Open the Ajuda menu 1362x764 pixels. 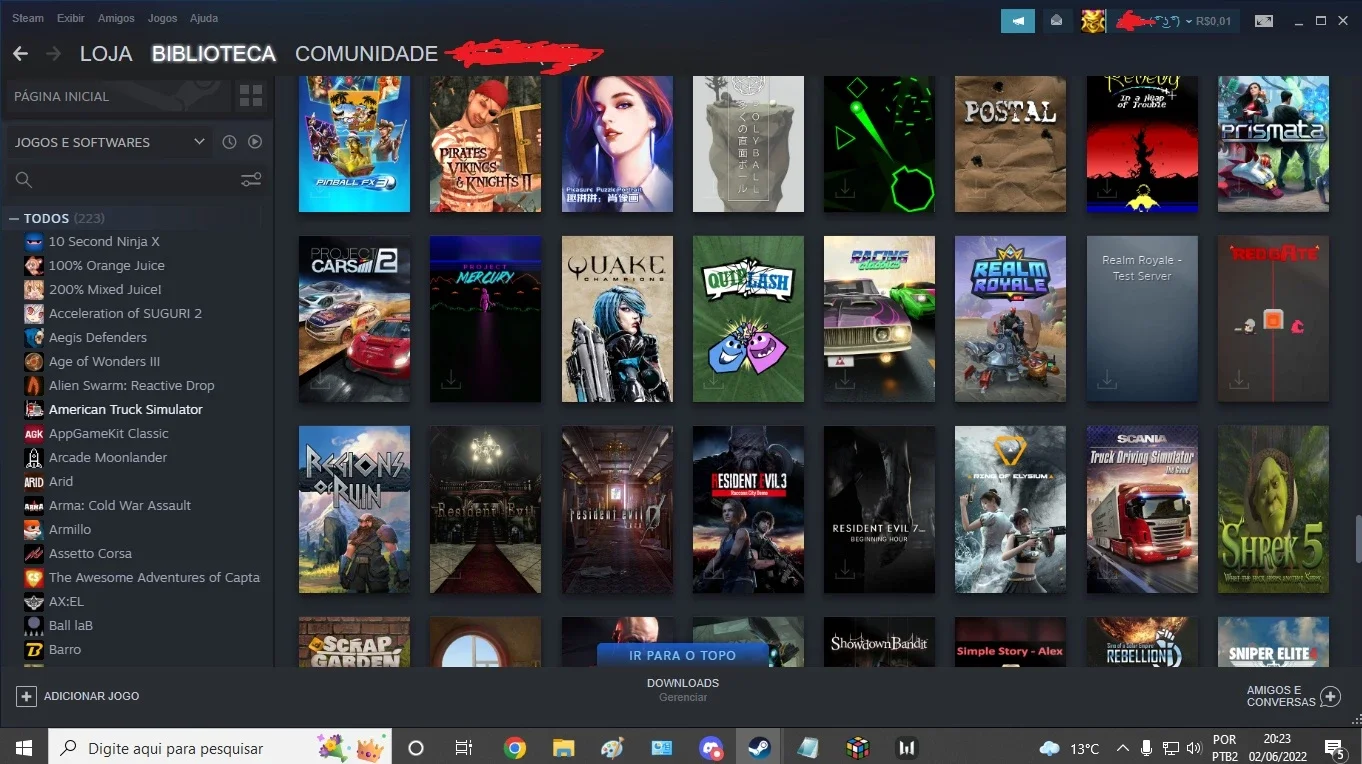point(203,18)
